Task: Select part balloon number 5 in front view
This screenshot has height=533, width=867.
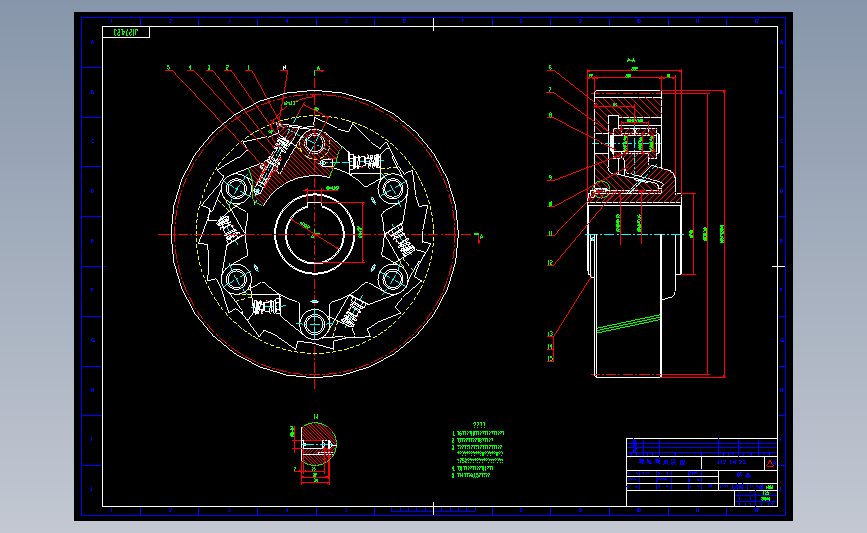Action: click(169, 68)
